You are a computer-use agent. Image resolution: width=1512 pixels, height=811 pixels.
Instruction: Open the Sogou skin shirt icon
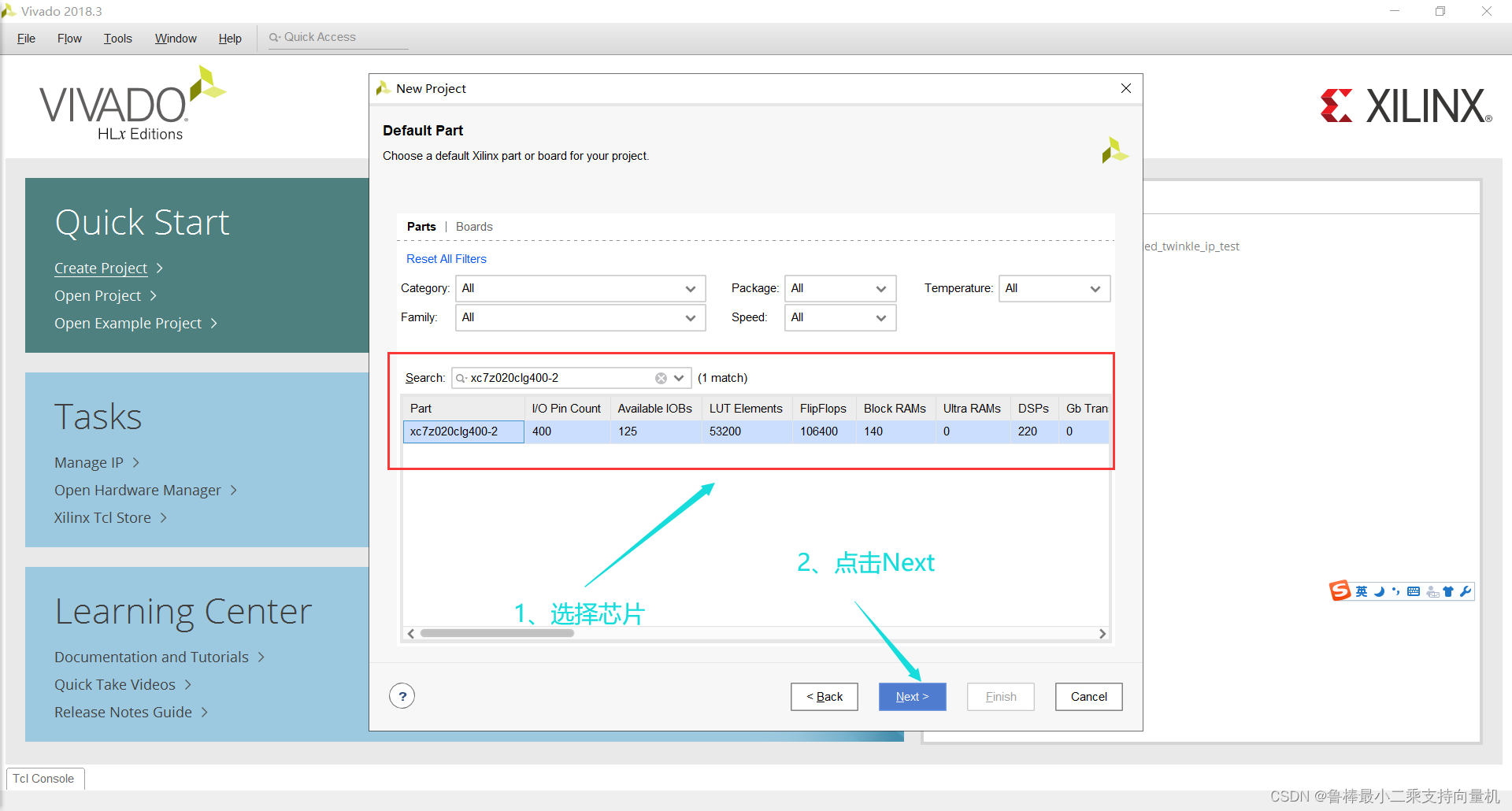coord(1448,591)
